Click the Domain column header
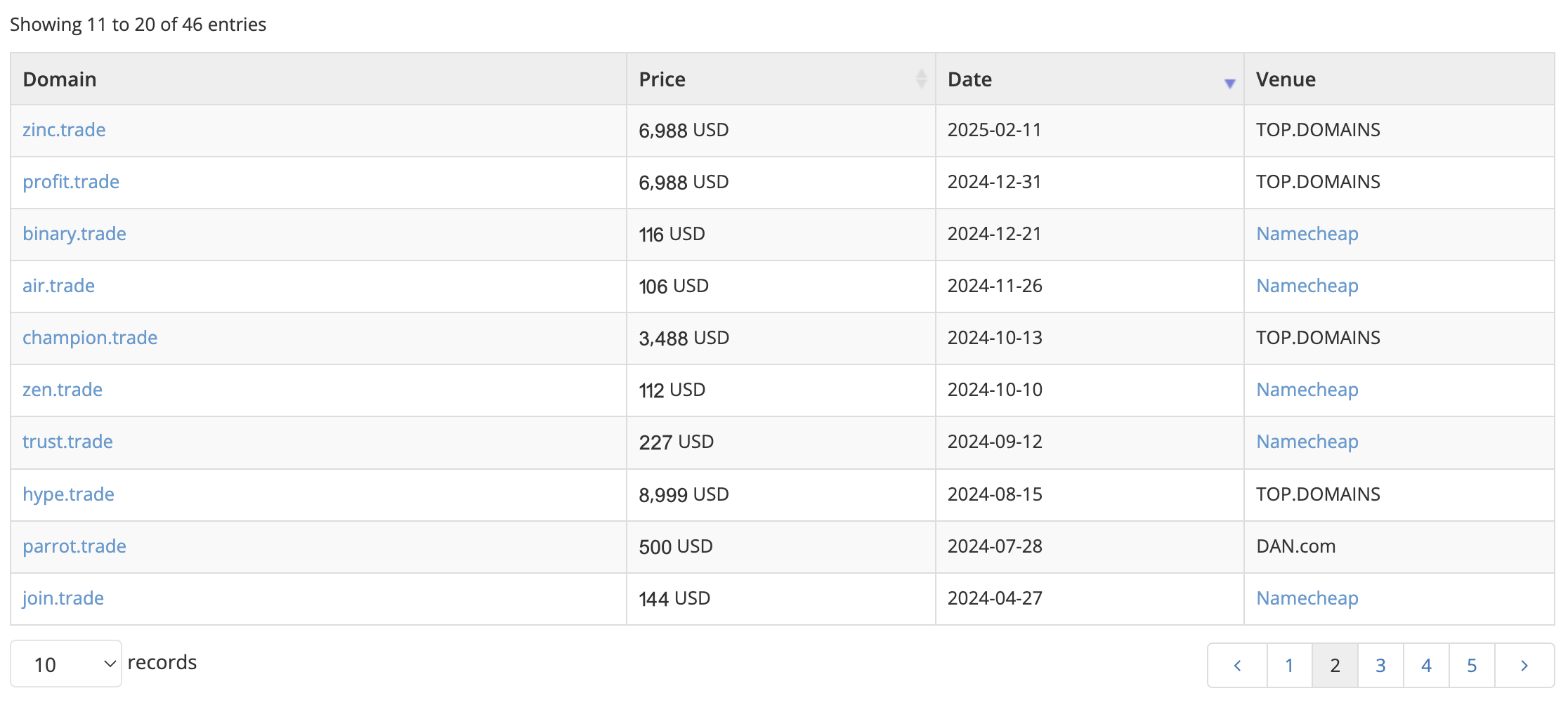 coord(60,79)
